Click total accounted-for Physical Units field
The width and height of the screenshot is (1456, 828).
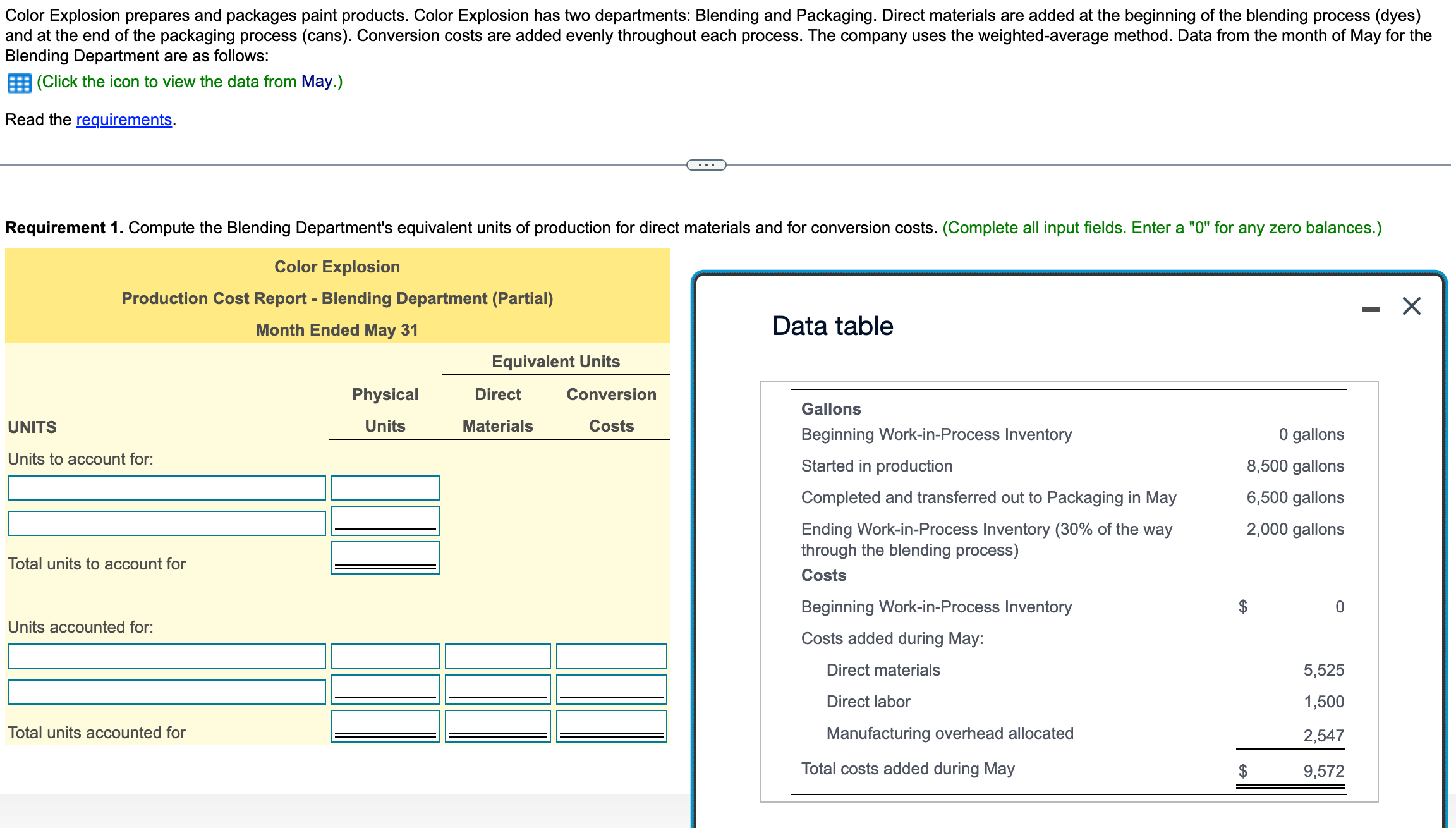(x=385, y=725)
